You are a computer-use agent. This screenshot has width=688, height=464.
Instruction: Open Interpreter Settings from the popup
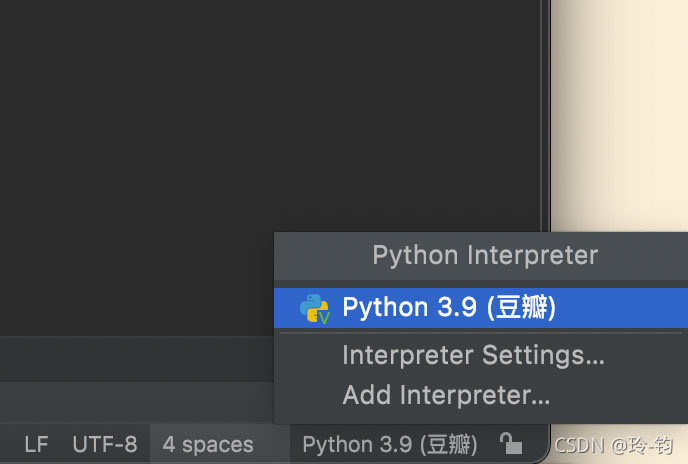pyautogui.click(x=473, y=355)
